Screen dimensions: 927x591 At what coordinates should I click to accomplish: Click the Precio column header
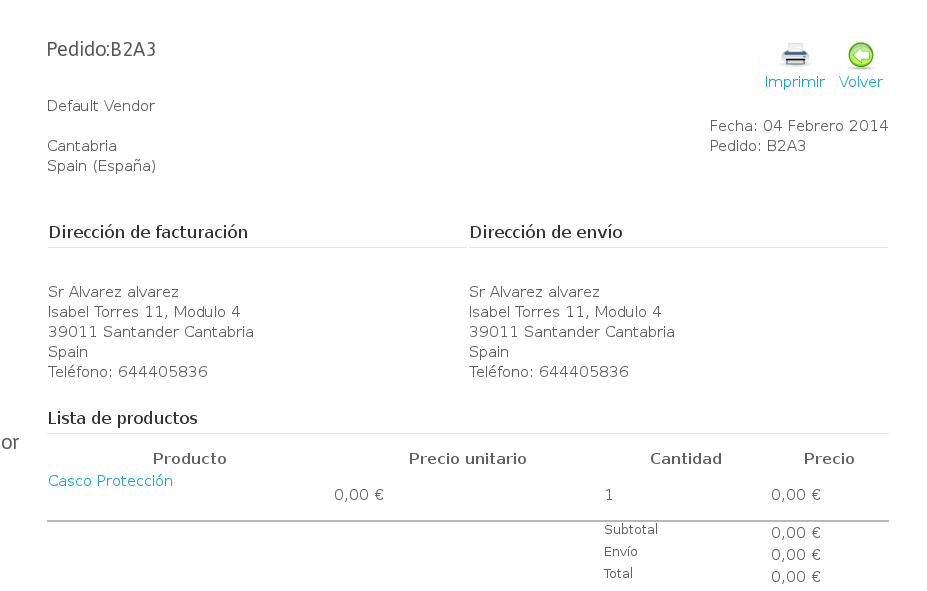829,459
